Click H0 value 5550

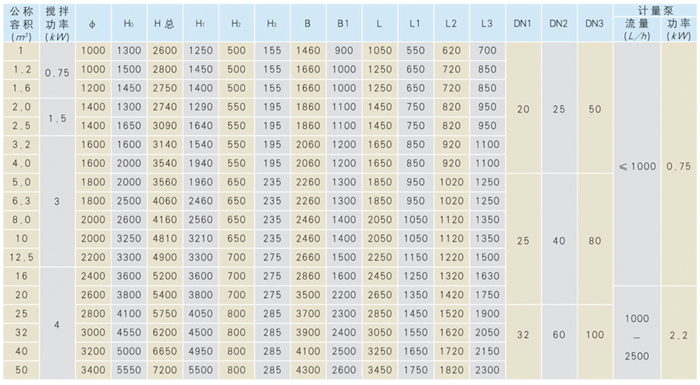click(x=129, y=370)
